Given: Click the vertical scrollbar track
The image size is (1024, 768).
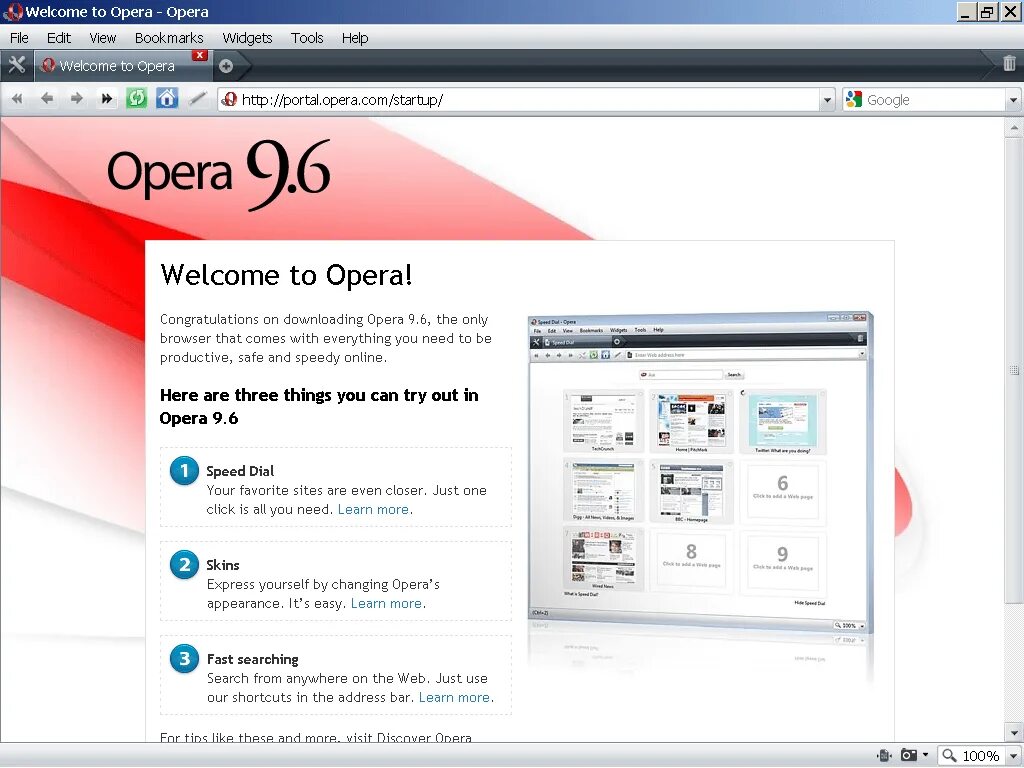Looking at the screenshot, I should (1014, 663).
